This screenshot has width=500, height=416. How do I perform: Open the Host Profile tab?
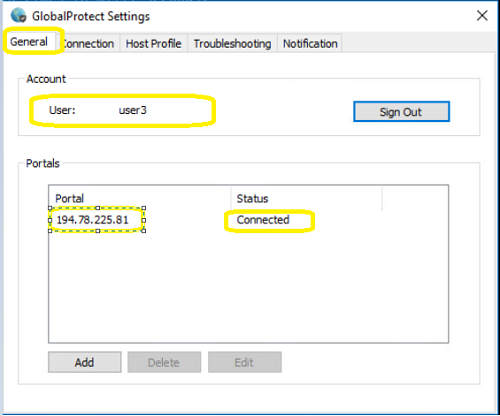tap(154, 44)
